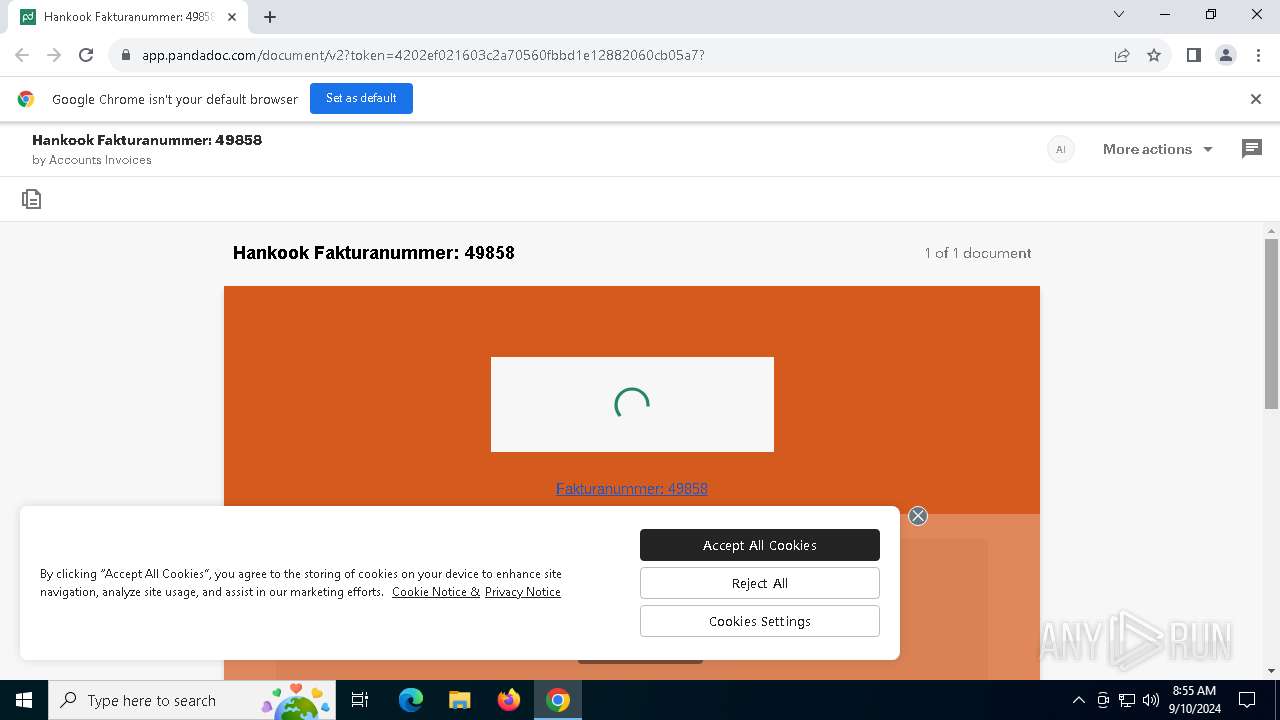Open a new browser tab
The height and width of the screenshot is (720, 1280).
coord(270,17)
